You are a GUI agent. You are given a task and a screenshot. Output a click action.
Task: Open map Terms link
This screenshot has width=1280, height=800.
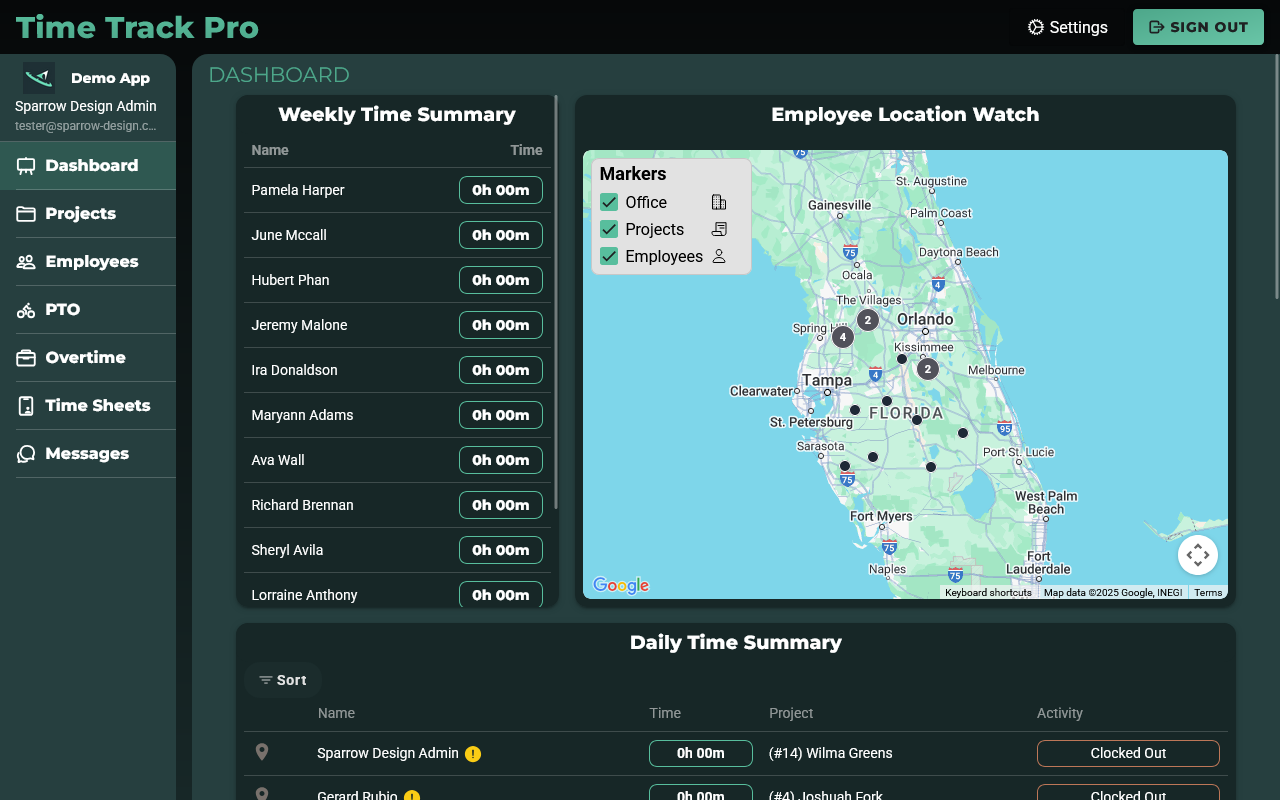point(1208,593)
